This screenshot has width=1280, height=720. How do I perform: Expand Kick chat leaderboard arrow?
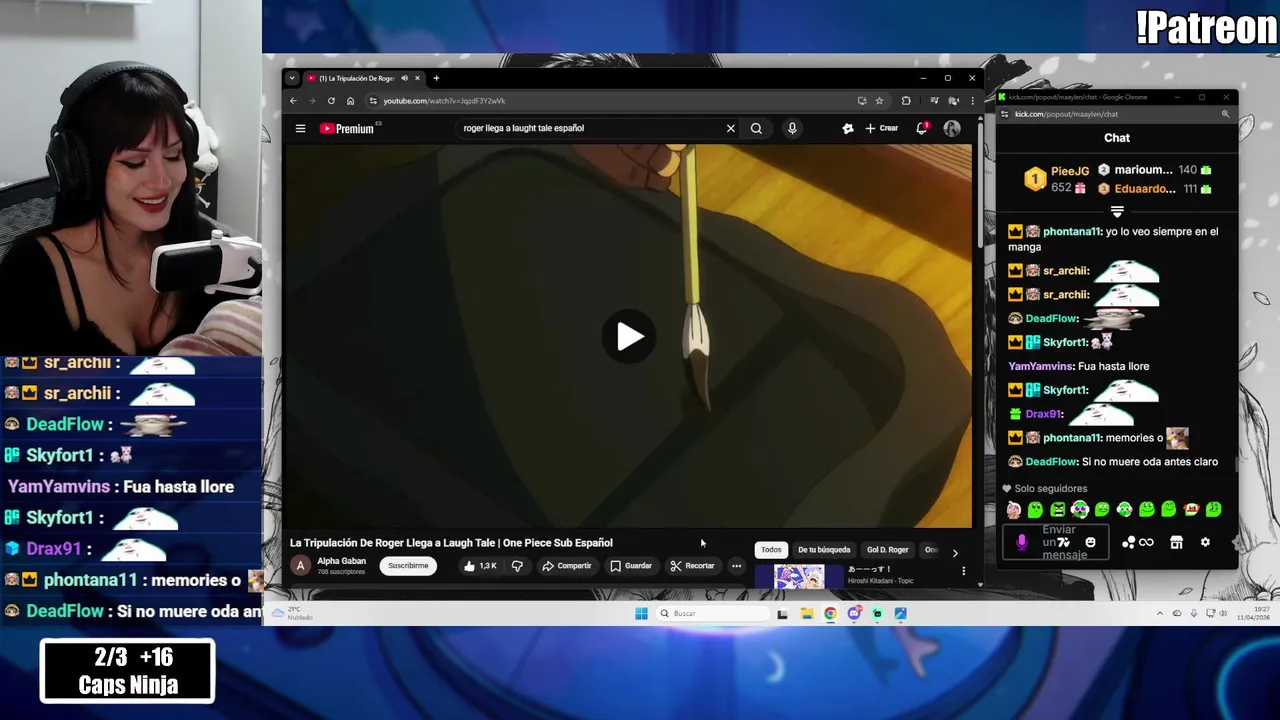(1117, 212)
